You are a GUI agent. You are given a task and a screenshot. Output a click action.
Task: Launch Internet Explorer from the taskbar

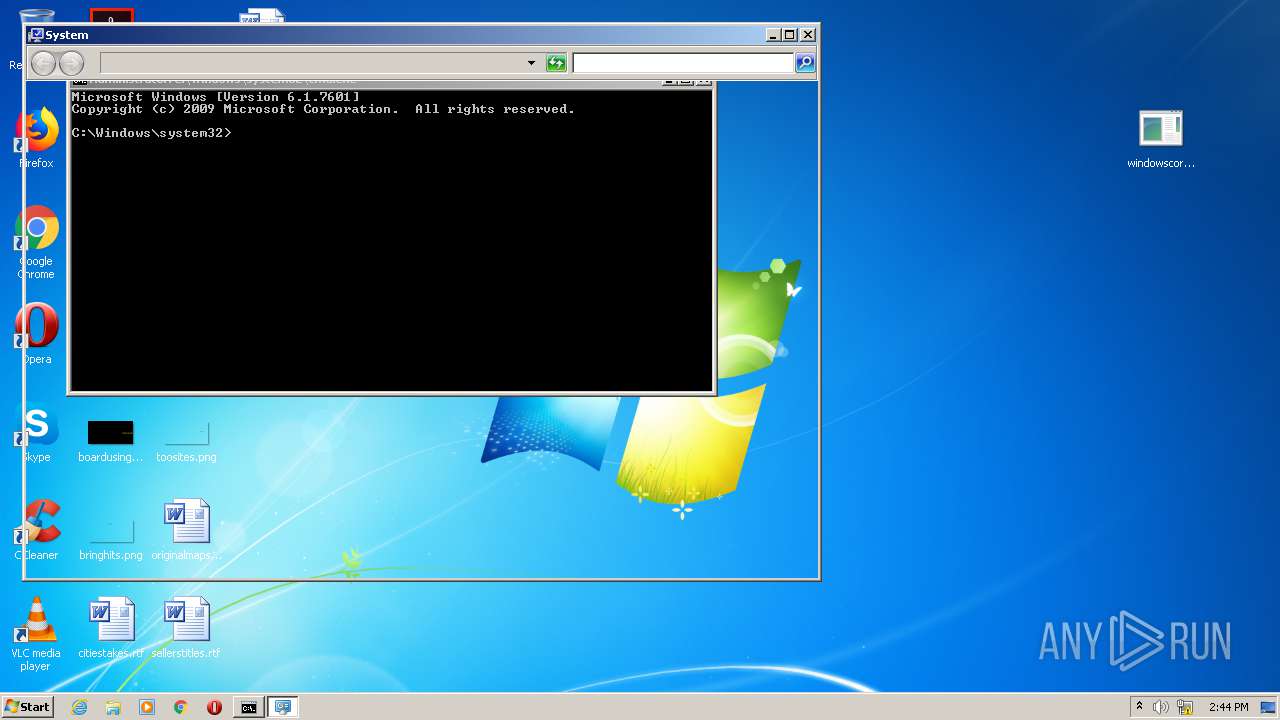tap(79, 707)
